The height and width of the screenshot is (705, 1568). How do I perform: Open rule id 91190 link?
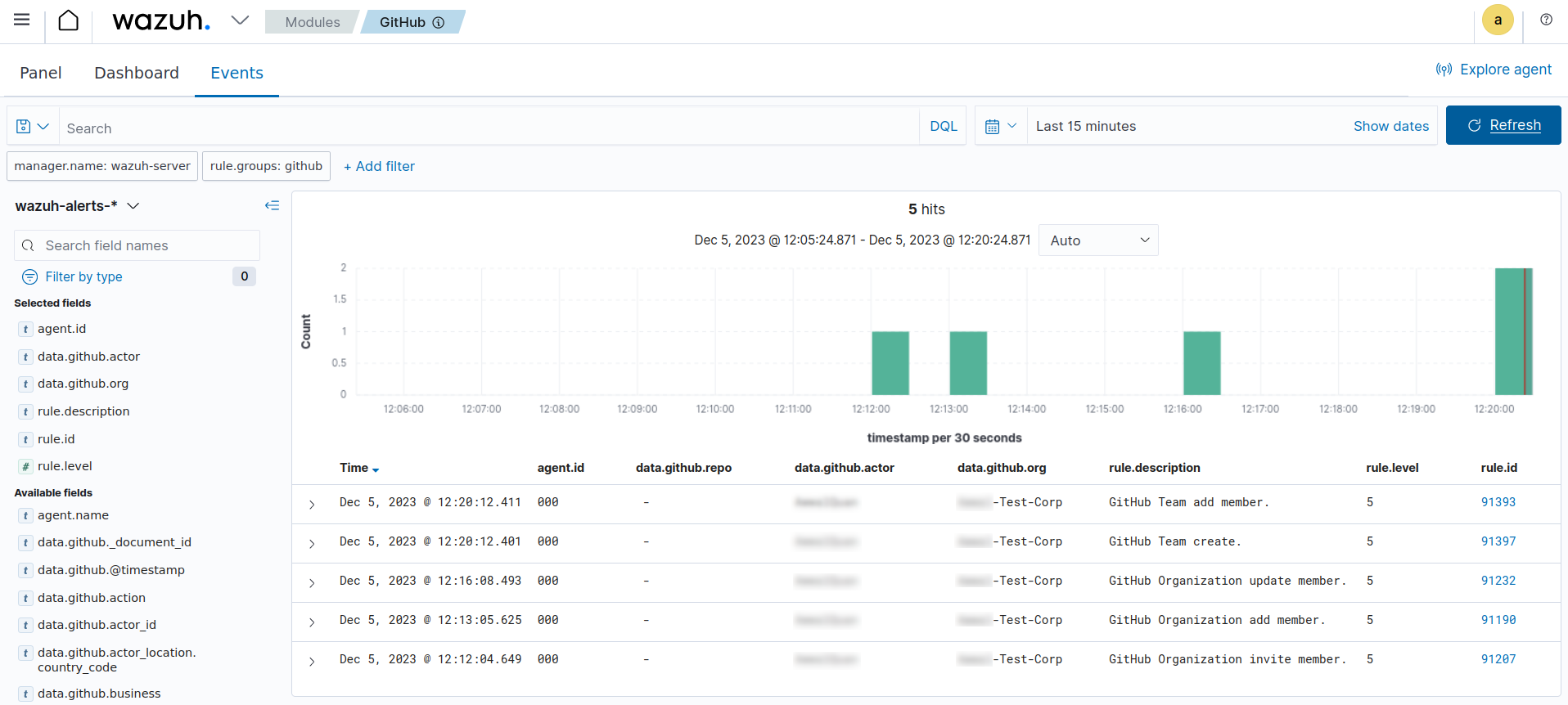(x=1498, y=620)
